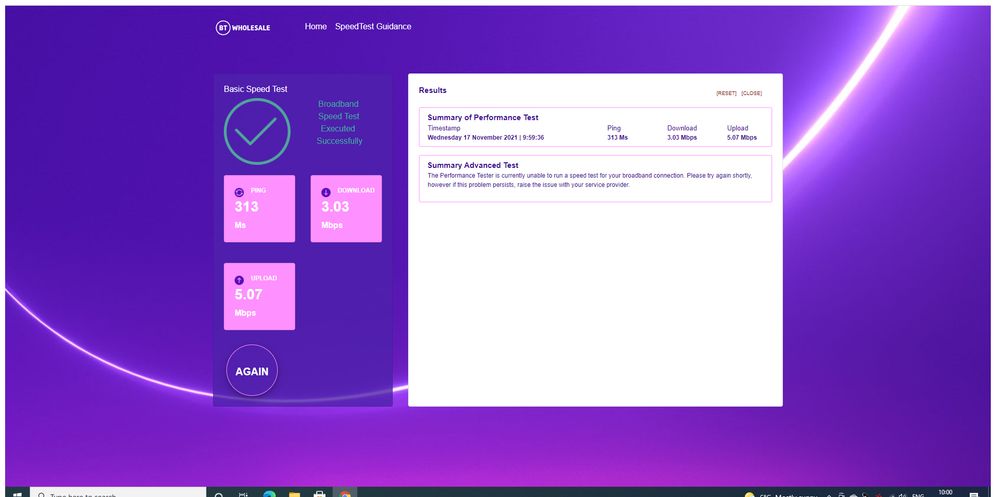The image size is (998, 497).
Task: Open SpeedTest Guidance page
Action: point(373,27)
